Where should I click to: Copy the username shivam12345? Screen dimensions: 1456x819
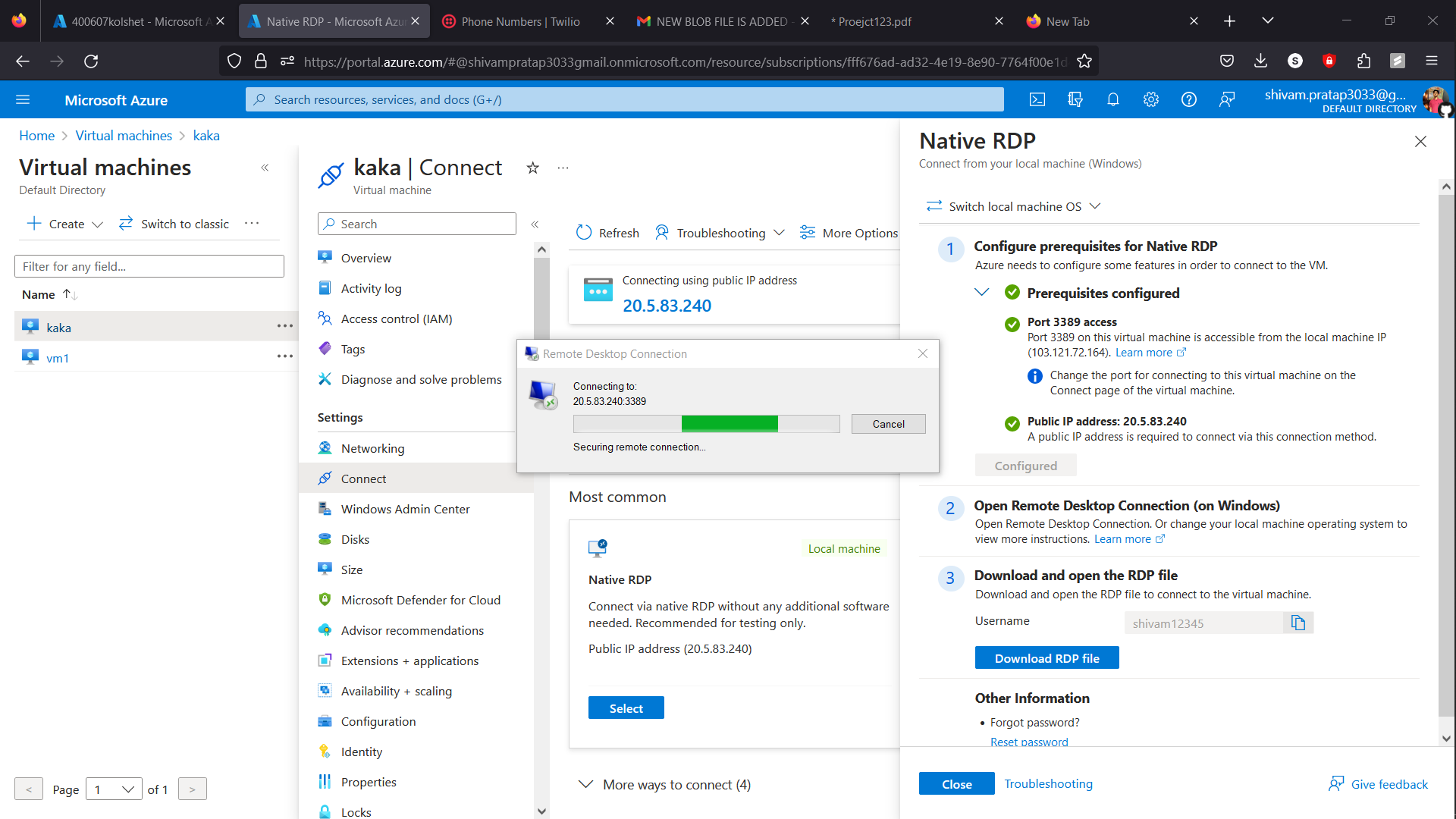click(x=1298, y=623)
